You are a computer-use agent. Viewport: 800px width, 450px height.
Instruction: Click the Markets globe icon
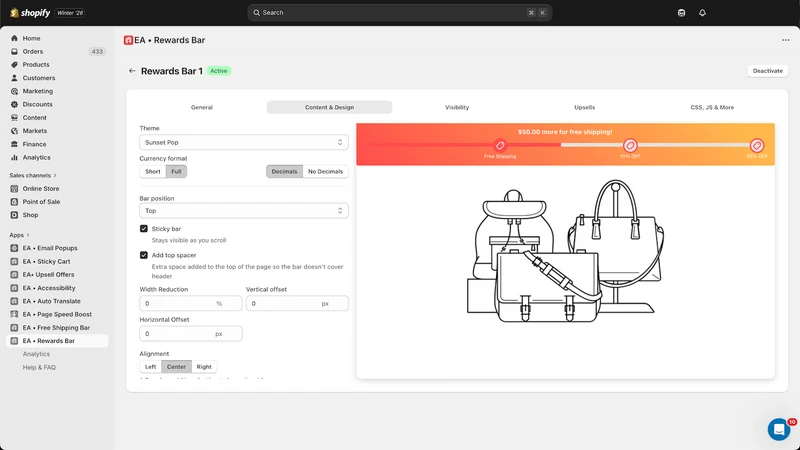click(x=14, y=131)
